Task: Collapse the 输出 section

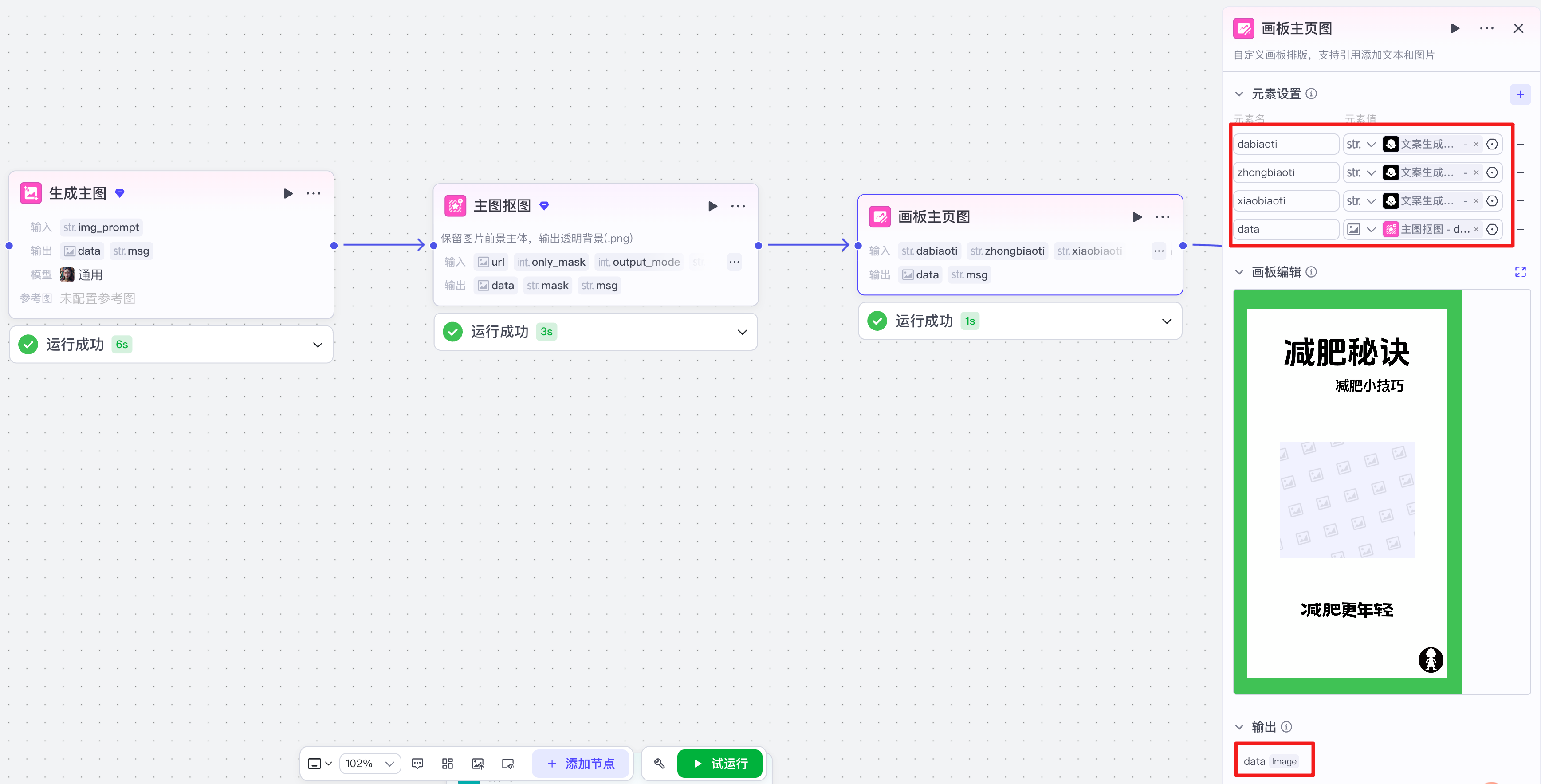Action: [x=1239, y=727]
